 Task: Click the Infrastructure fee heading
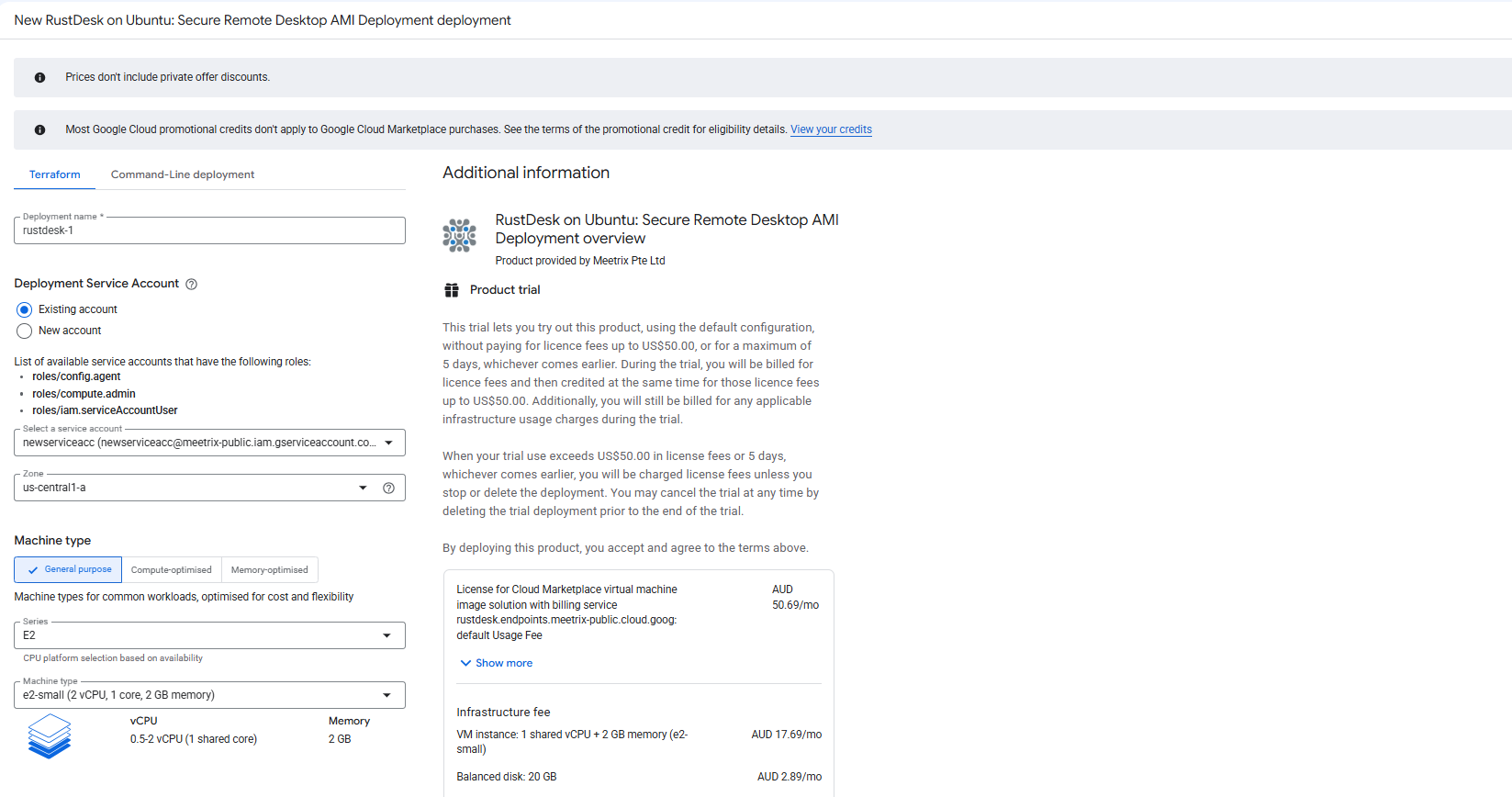click(503, 713)
